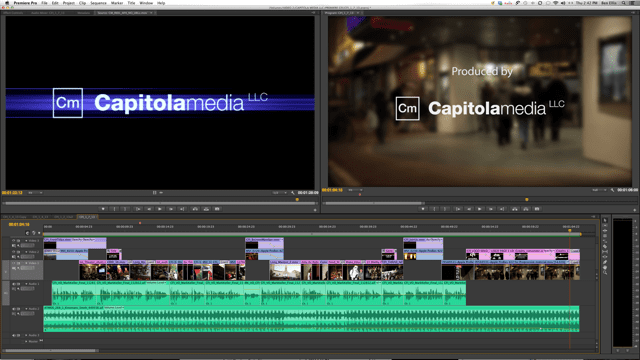Screen dimensions: 640x360
Task: Click the timeline horizontal scrollbar
Action: pyautogui.click(x=50, y=350)
